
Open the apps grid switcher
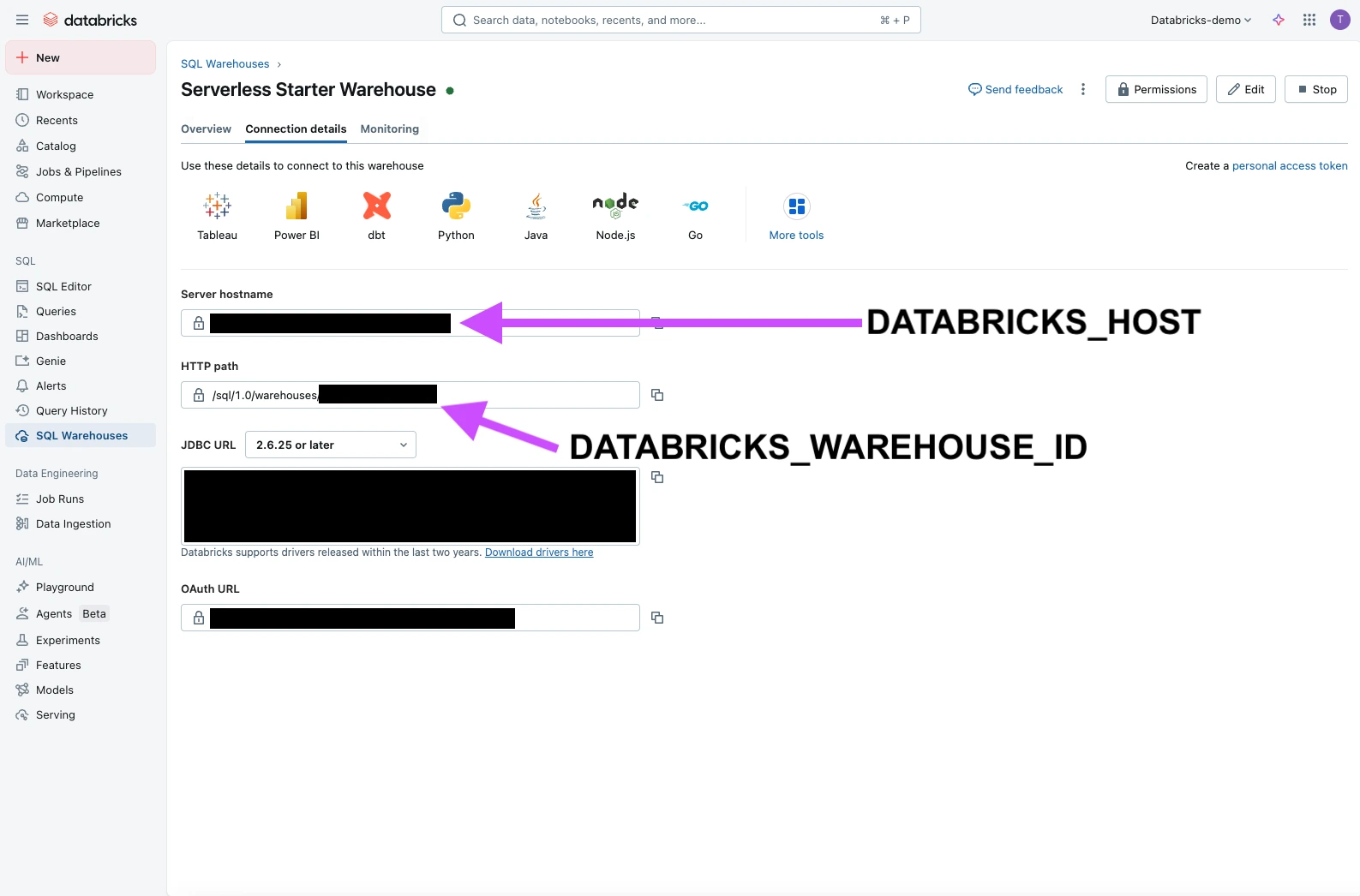[1309, 20]
